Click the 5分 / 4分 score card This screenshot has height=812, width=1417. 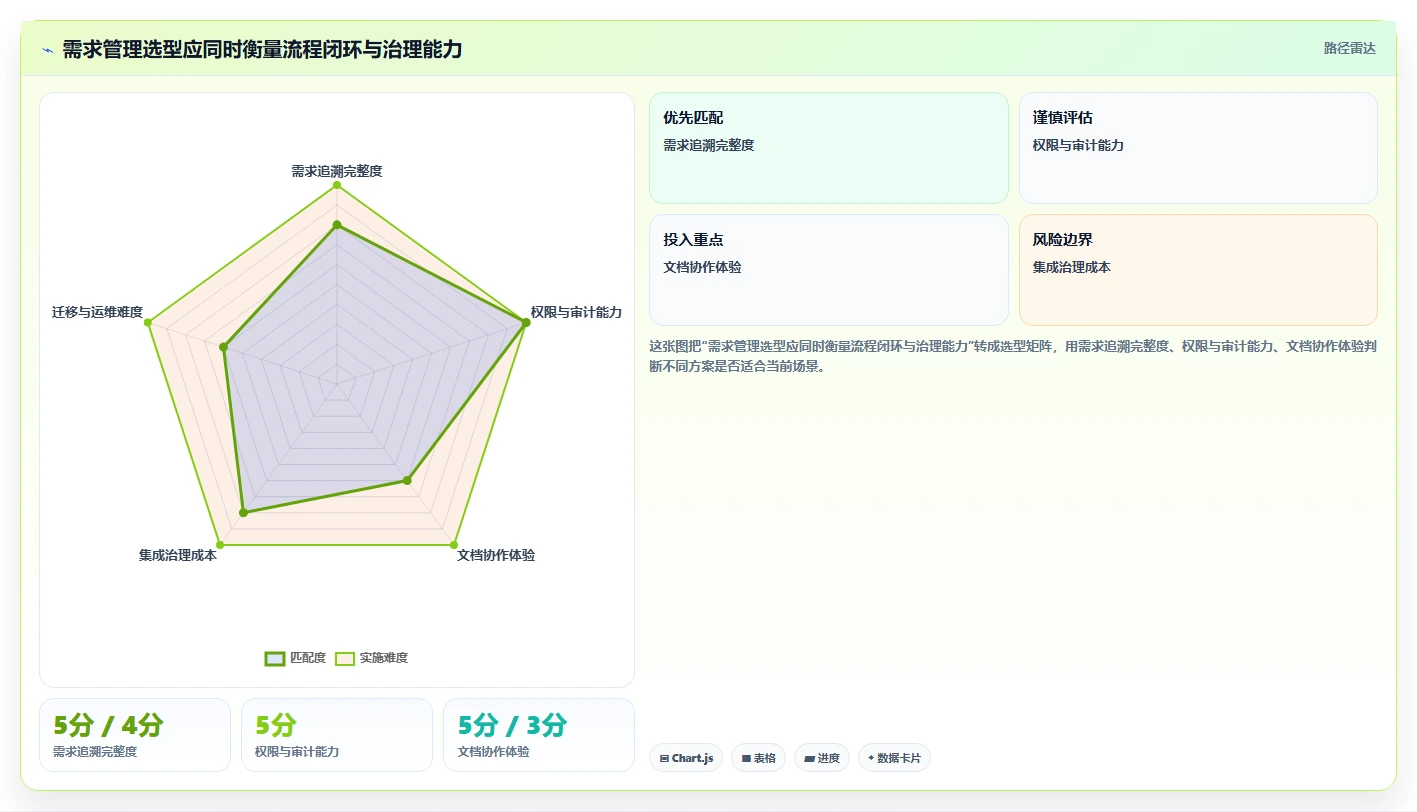coord(135,735)
